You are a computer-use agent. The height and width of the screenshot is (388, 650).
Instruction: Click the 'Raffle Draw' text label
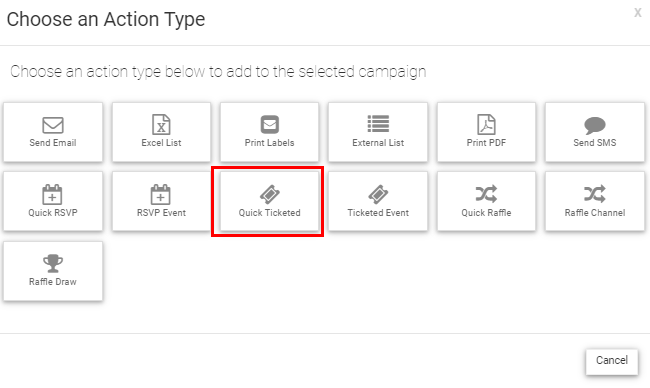click(53, 282)
